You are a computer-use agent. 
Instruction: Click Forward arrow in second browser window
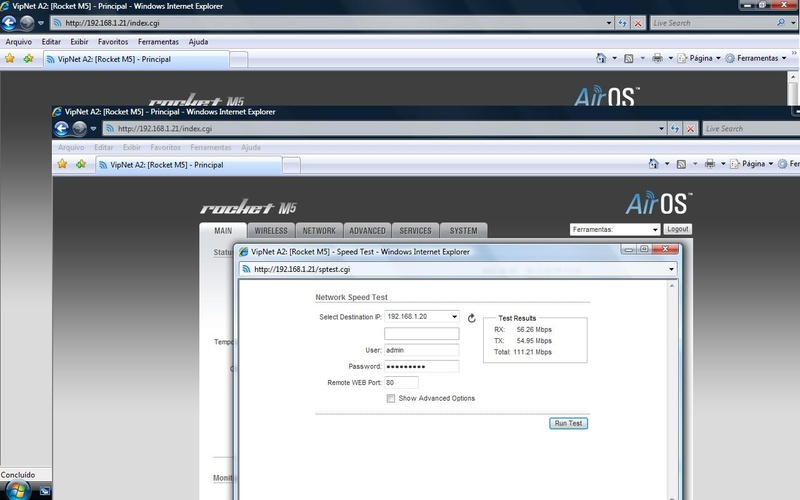(79, 129)
